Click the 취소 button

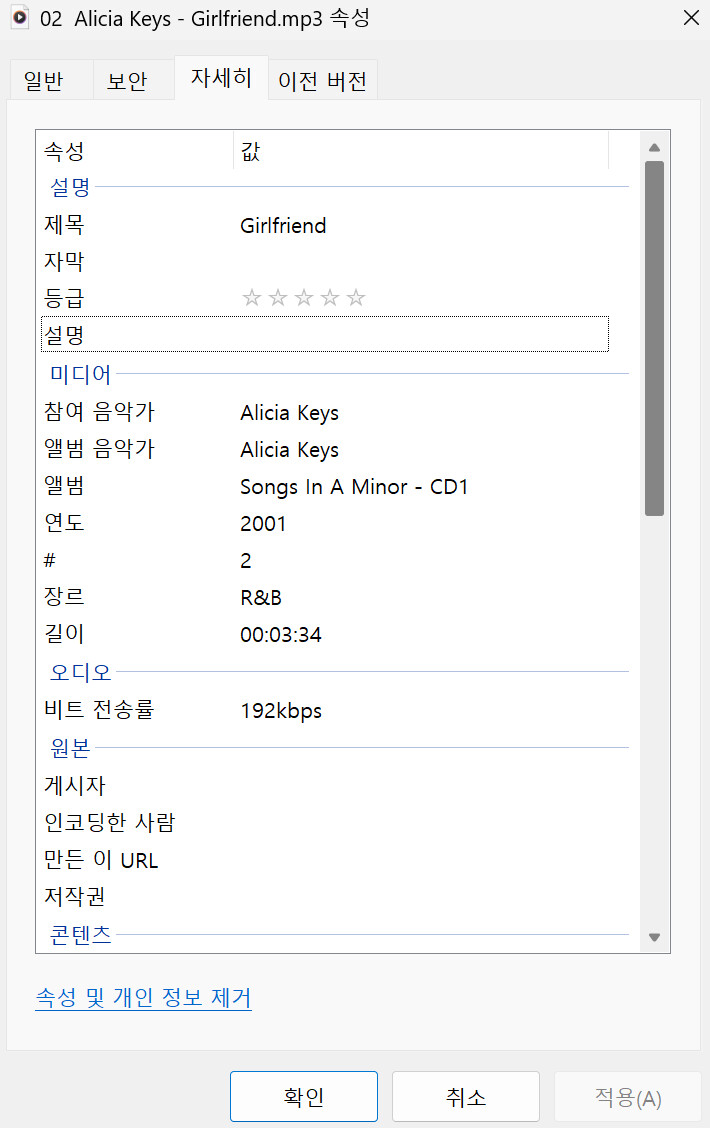pos(466,1097)
